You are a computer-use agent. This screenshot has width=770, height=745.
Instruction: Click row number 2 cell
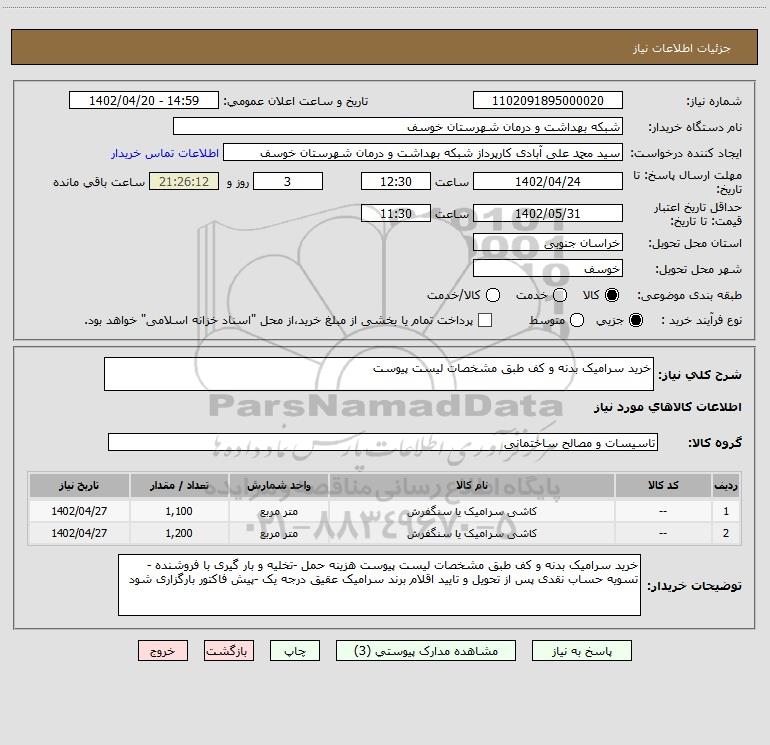726,533
